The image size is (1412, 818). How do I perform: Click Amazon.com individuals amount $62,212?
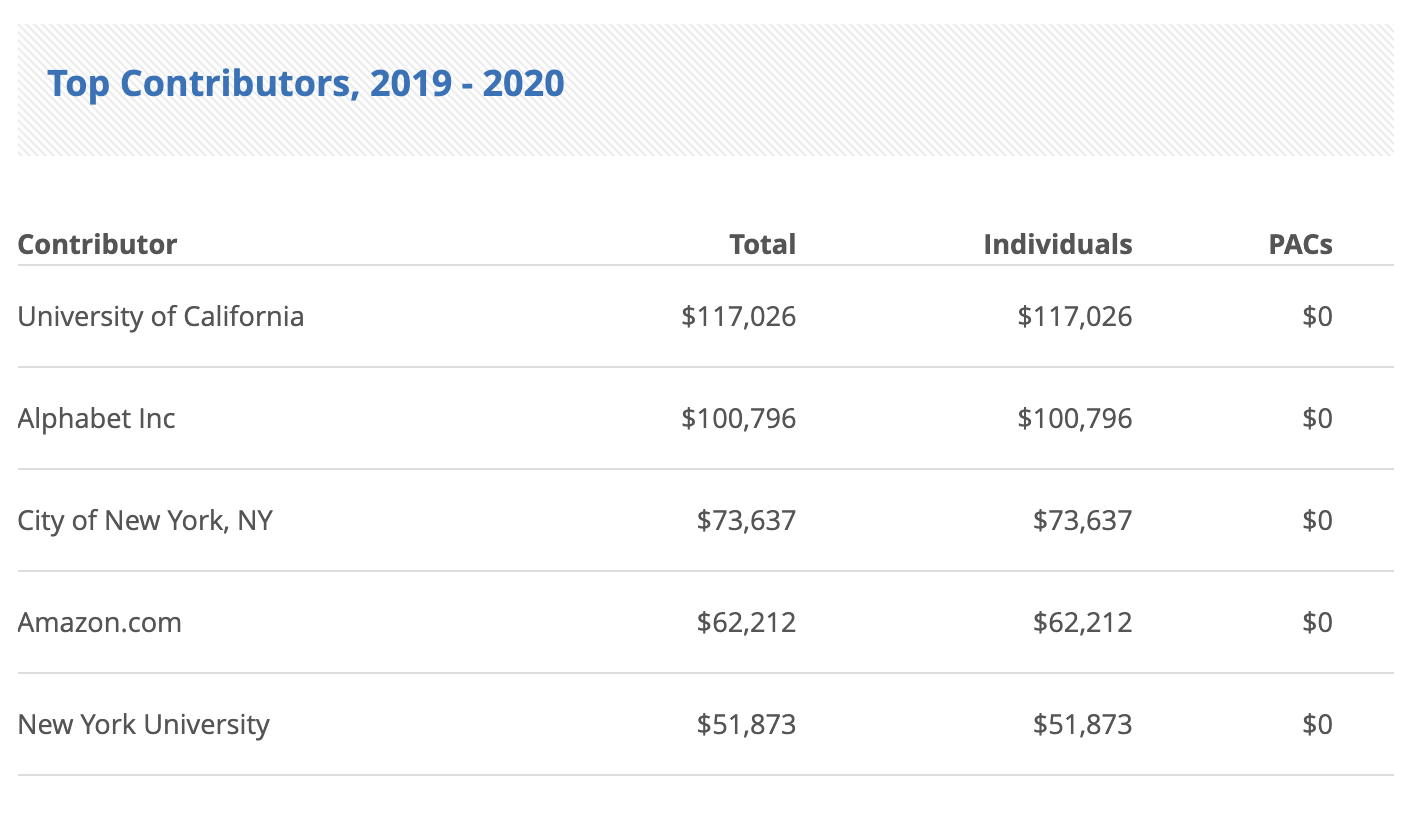[x=1082, y=622]
